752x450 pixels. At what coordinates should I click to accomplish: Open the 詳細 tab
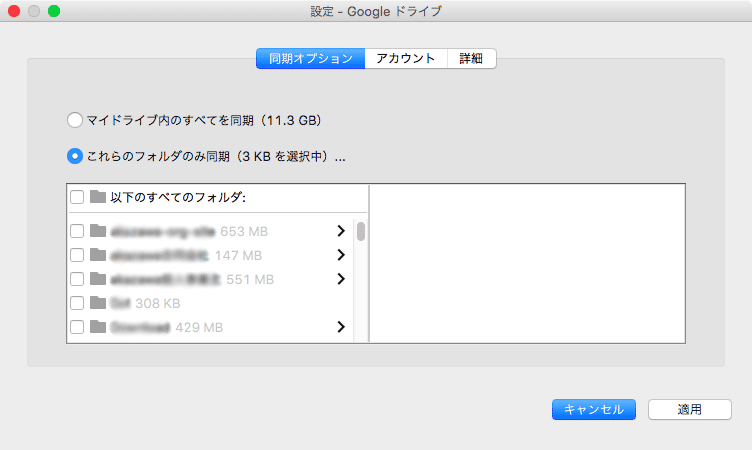coord(471,59)
